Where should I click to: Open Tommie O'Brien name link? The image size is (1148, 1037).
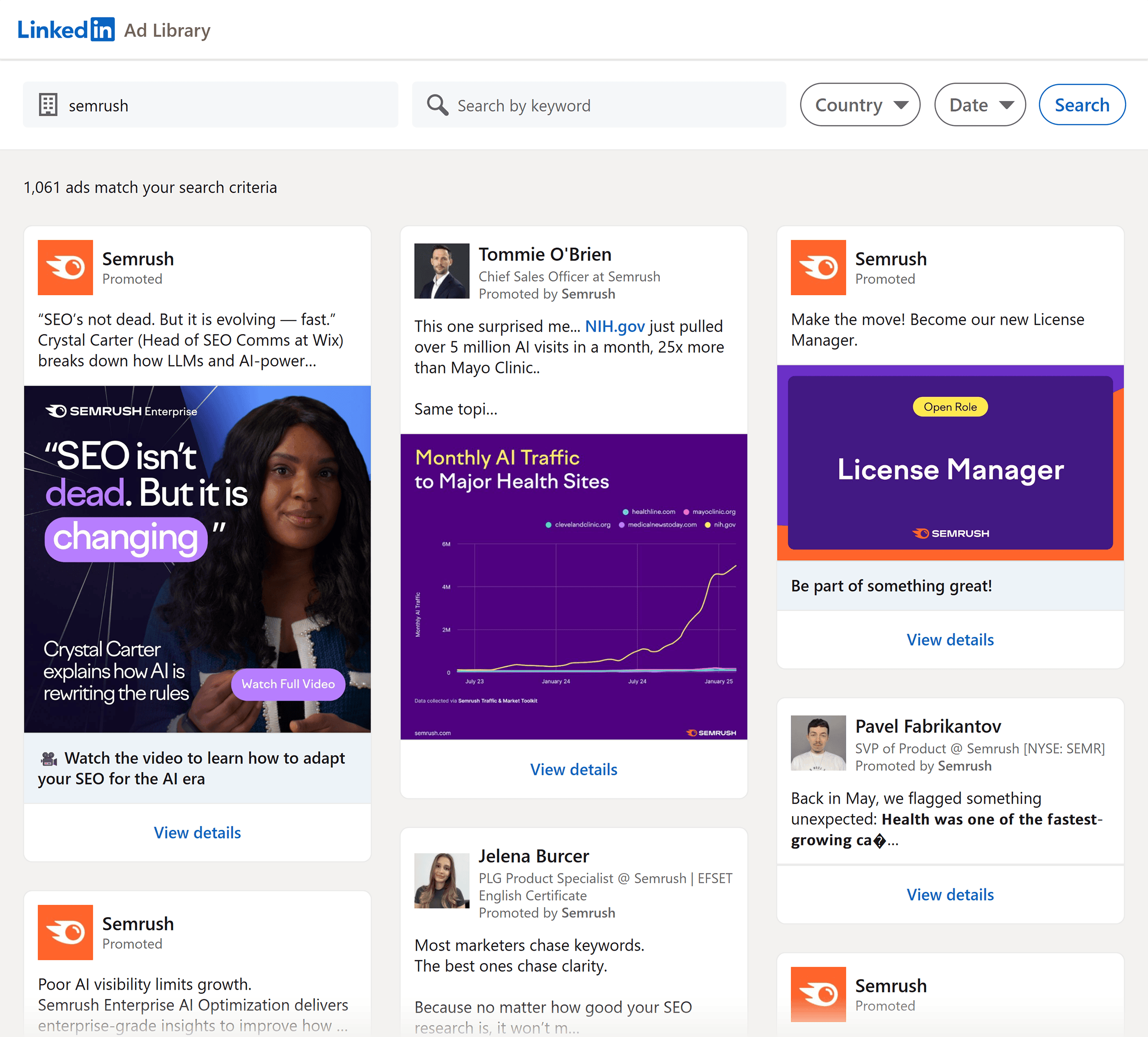545,254
